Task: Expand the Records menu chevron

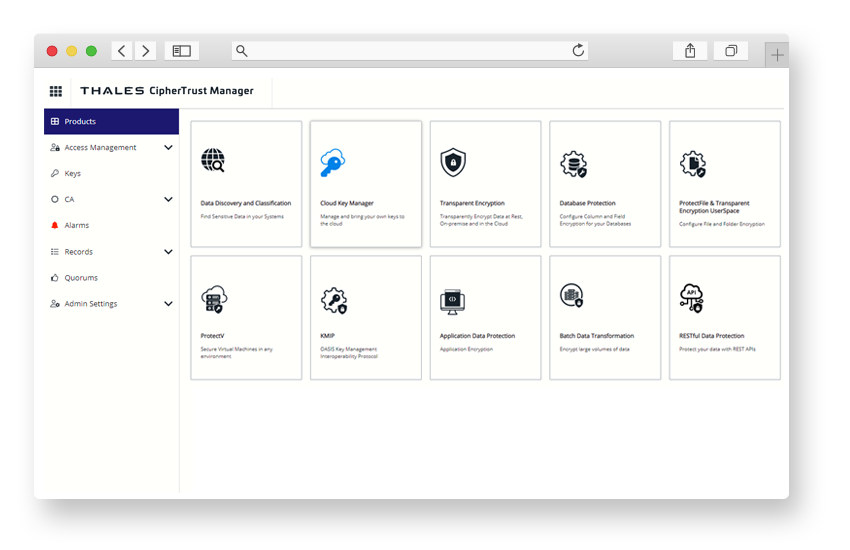Action: pos(169,251)
